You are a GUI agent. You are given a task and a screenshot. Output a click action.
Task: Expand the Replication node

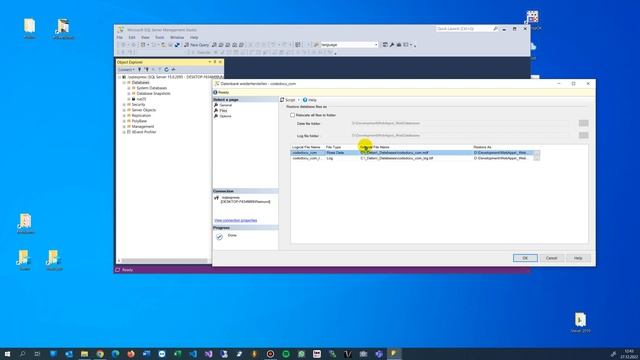[x=124, y=116]
